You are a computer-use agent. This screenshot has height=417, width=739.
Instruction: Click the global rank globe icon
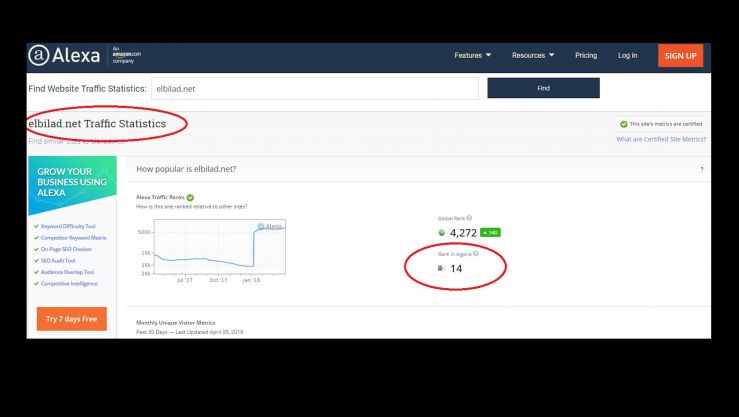[x=442, y=233]
